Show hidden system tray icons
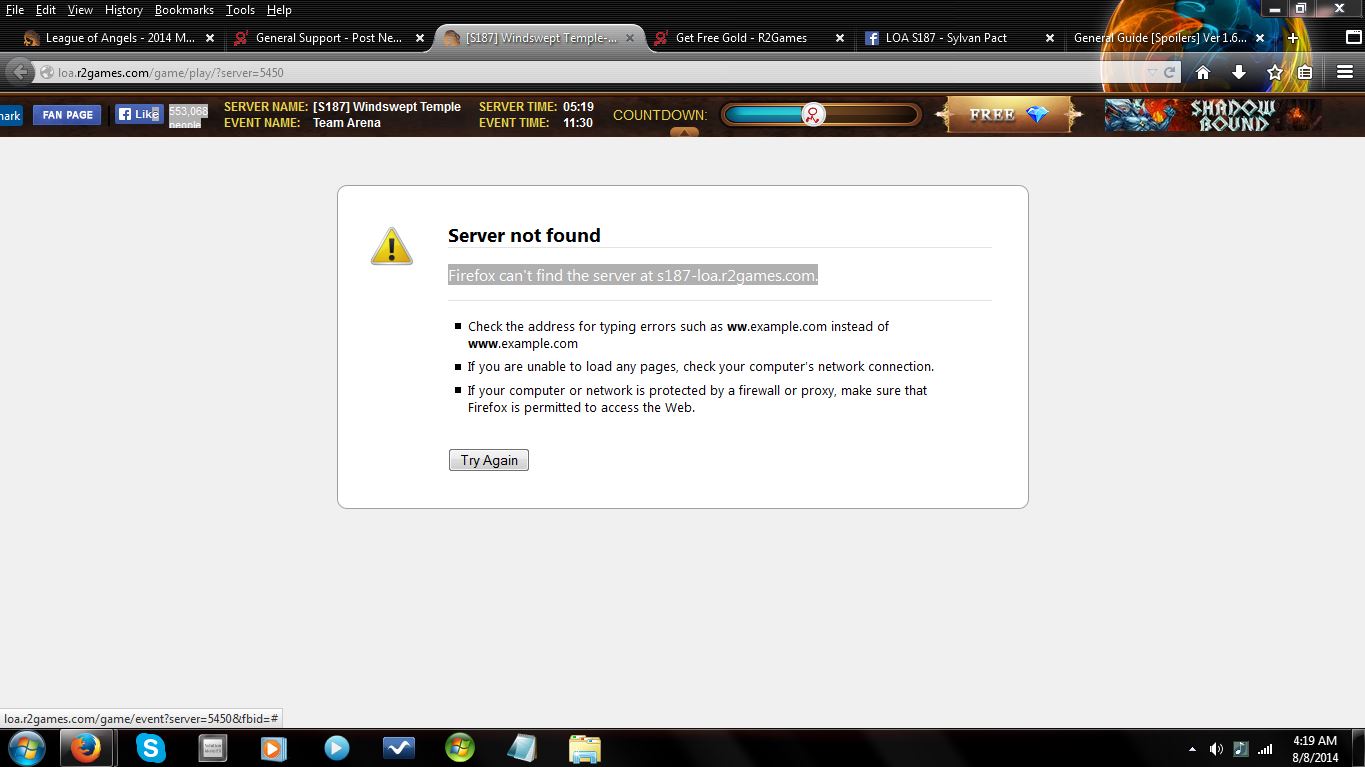 1191,749
